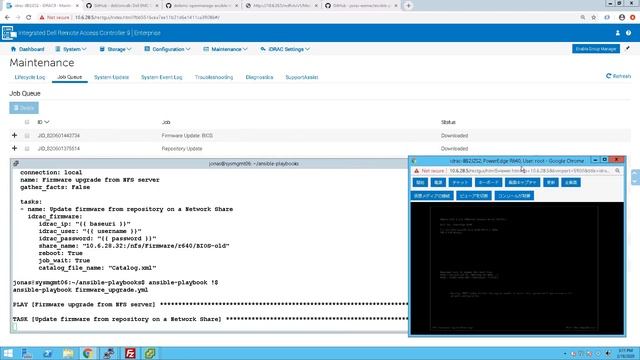The width and height of the screenshot is (640, 360).
Task: Select the text Firmware Update: BIOS
Action: 187,136
